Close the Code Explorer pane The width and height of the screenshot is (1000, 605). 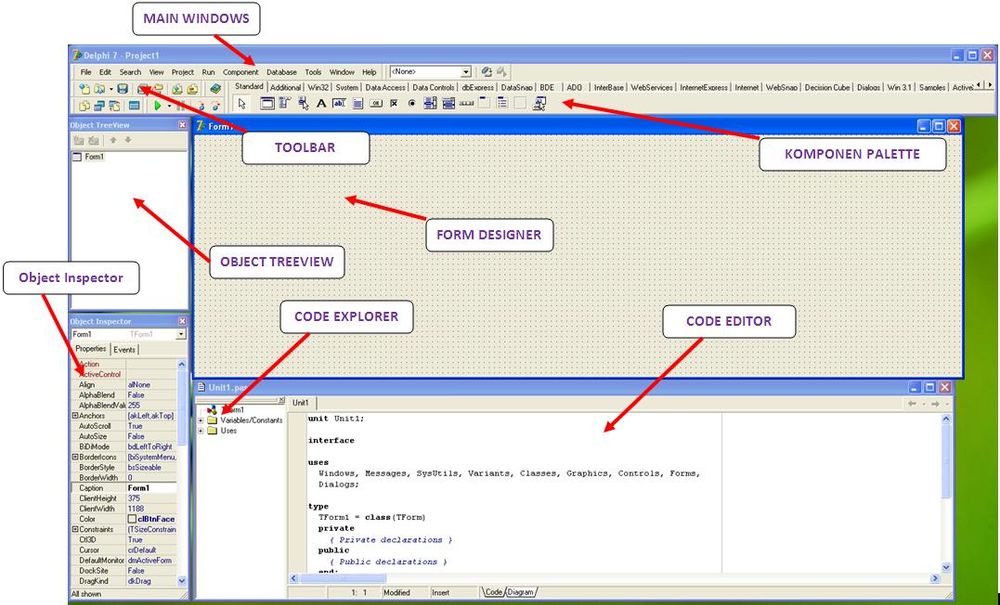pyautogui.click(x=281, y=399)
